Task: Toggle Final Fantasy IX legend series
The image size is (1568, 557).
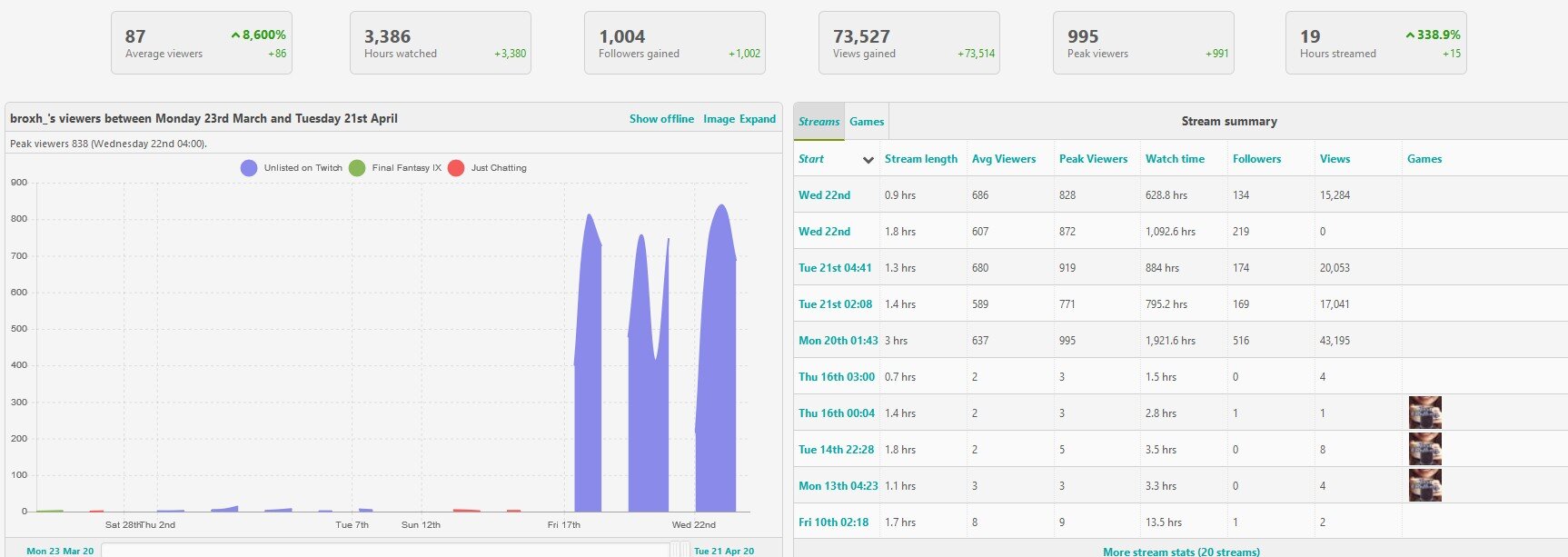Action: click(x=357, y=168)
